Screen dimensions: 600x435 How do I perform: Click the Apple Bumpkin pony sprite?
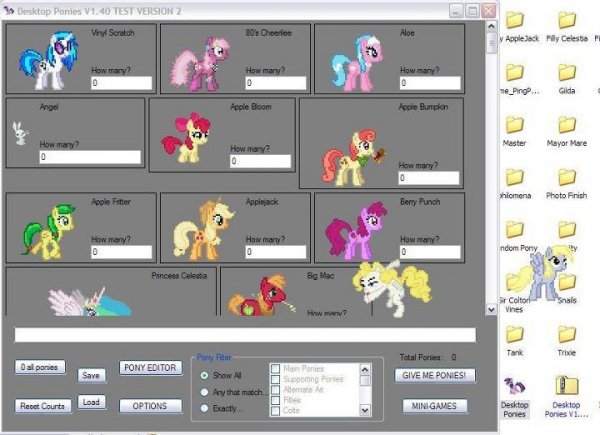(x=354, y=158)
